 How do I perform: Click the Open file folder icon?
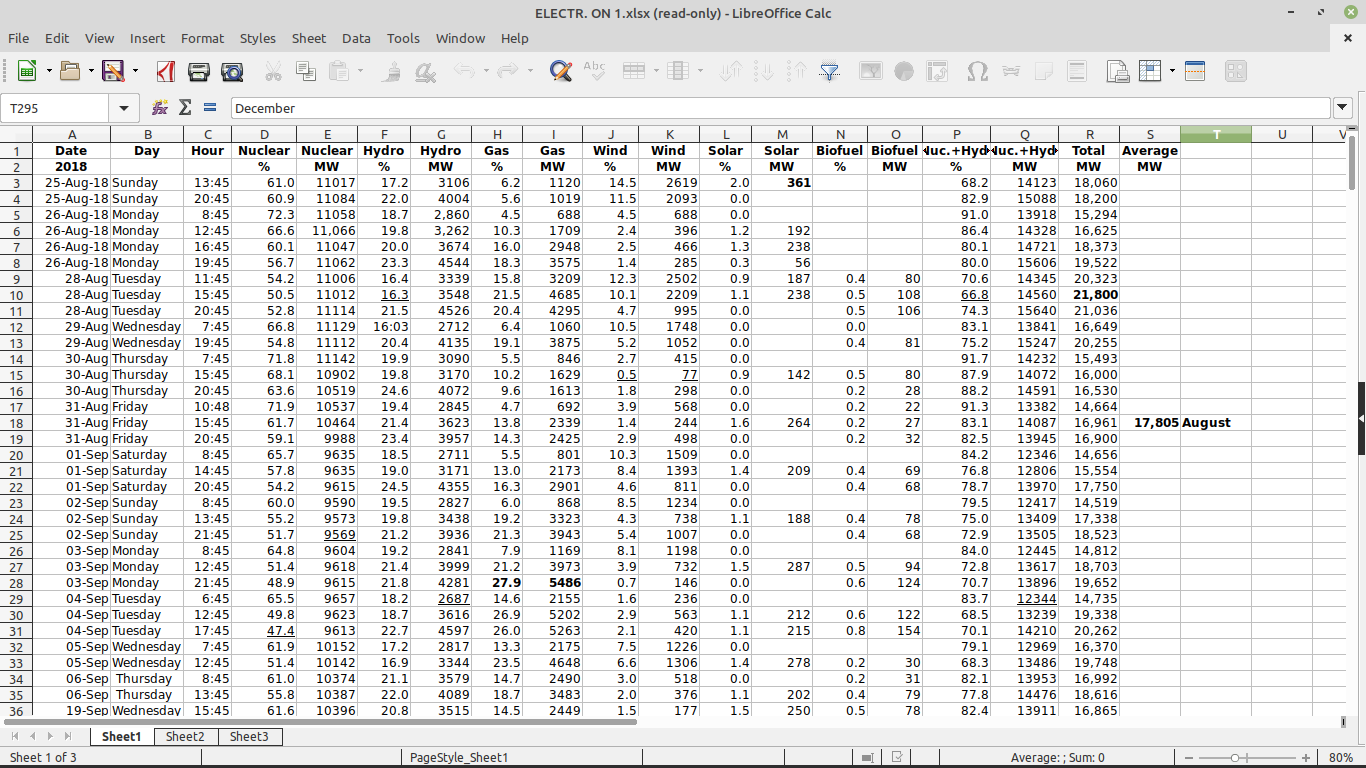(70, 71)
